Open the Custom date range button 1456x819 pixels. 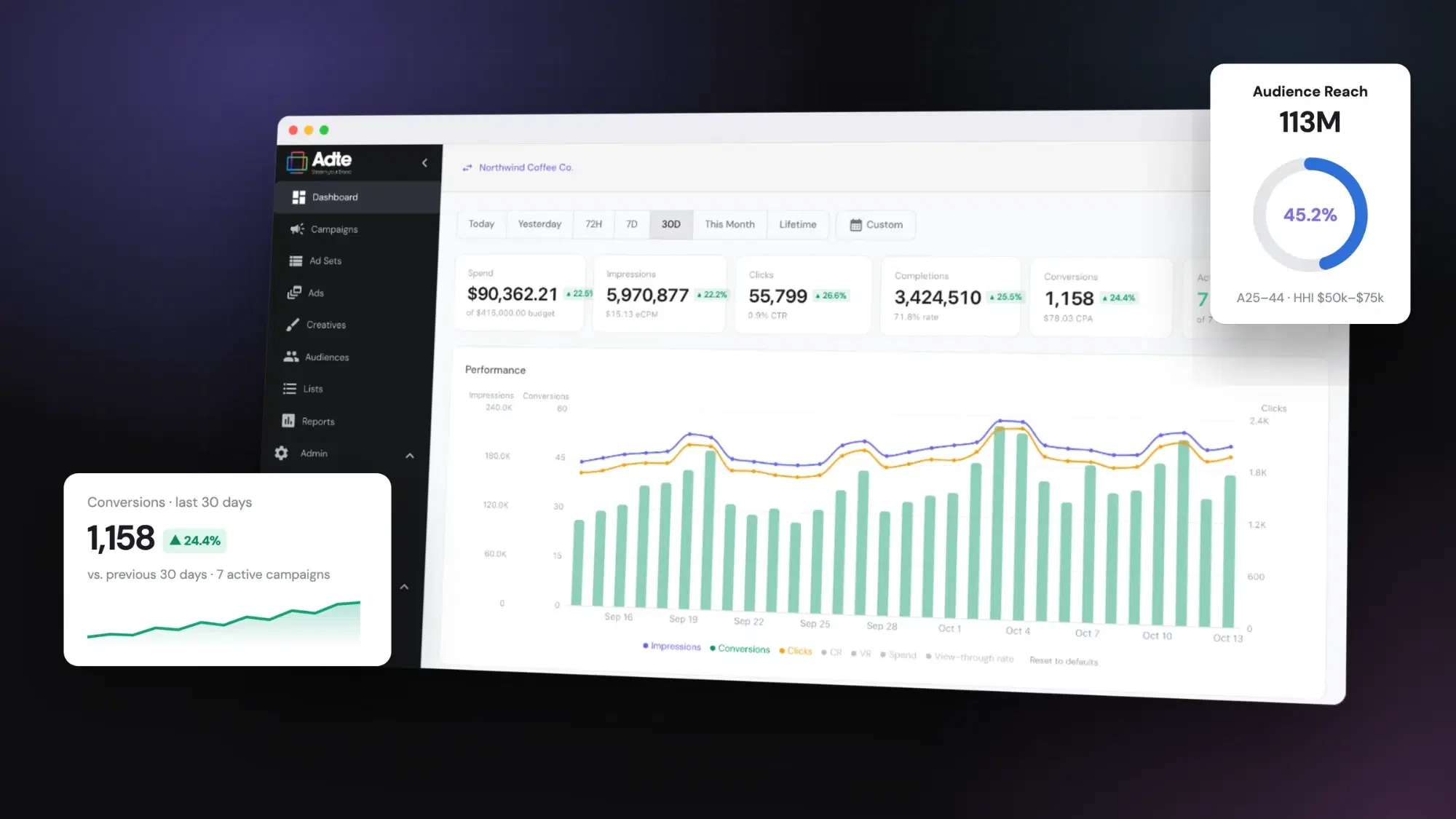[x=876, y=225]
